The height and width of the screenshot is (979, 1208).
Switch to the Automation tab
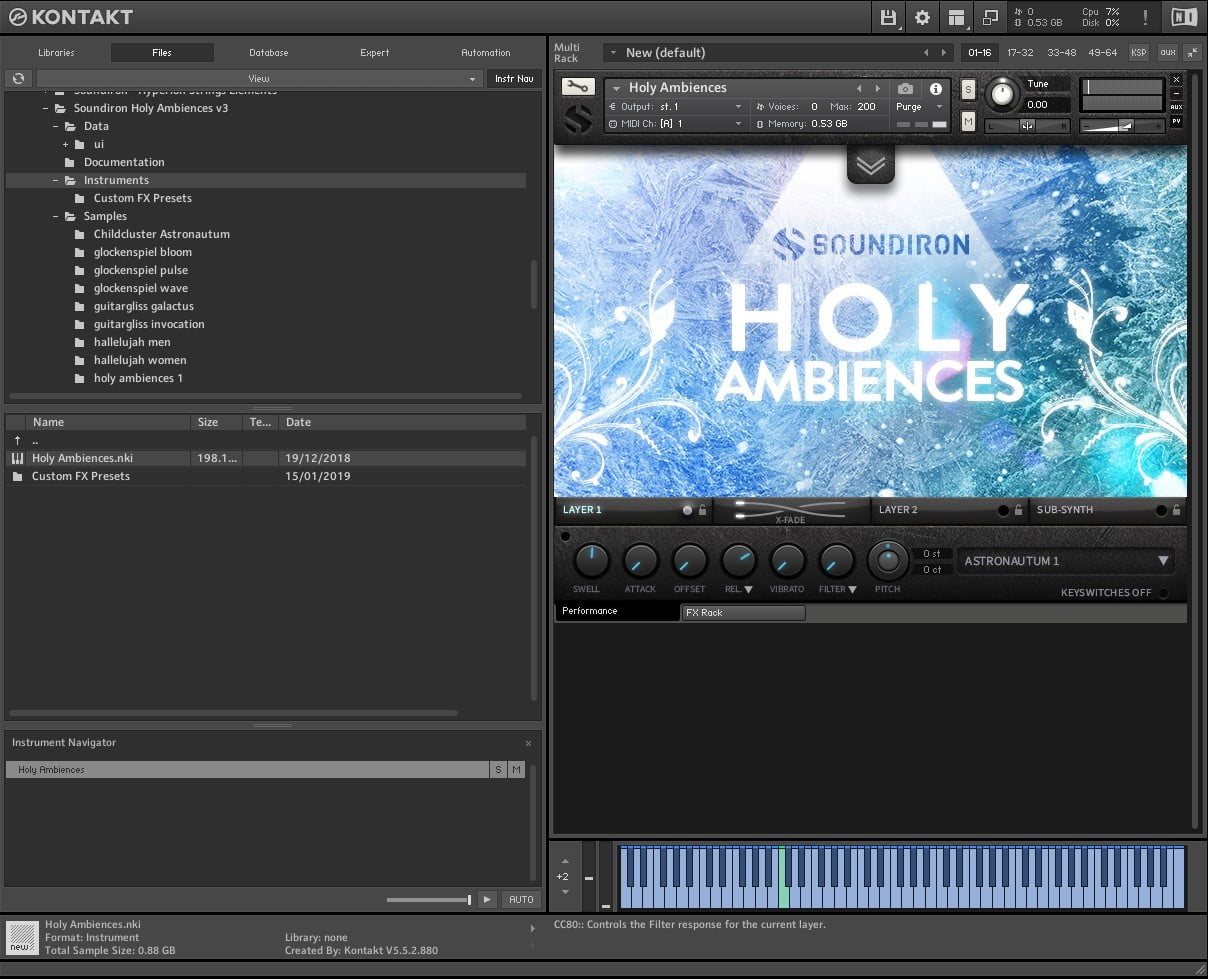point(486,53)
